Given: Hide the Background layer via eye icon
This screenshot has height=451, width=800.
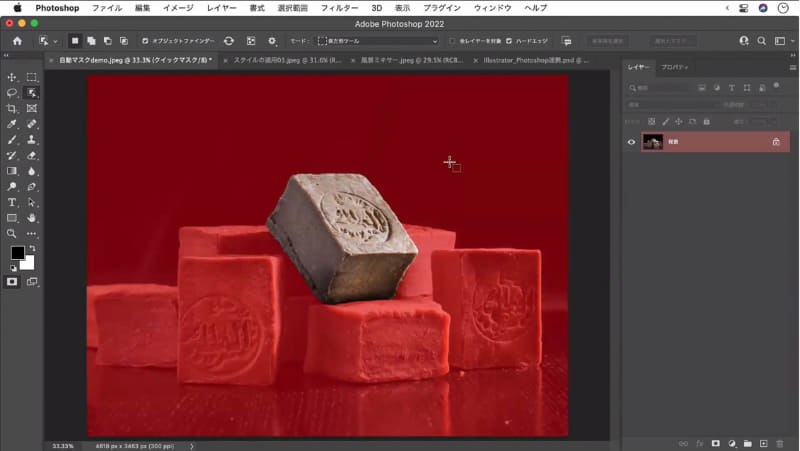Looking at the screenshot, I should click(x=631, y=142).
